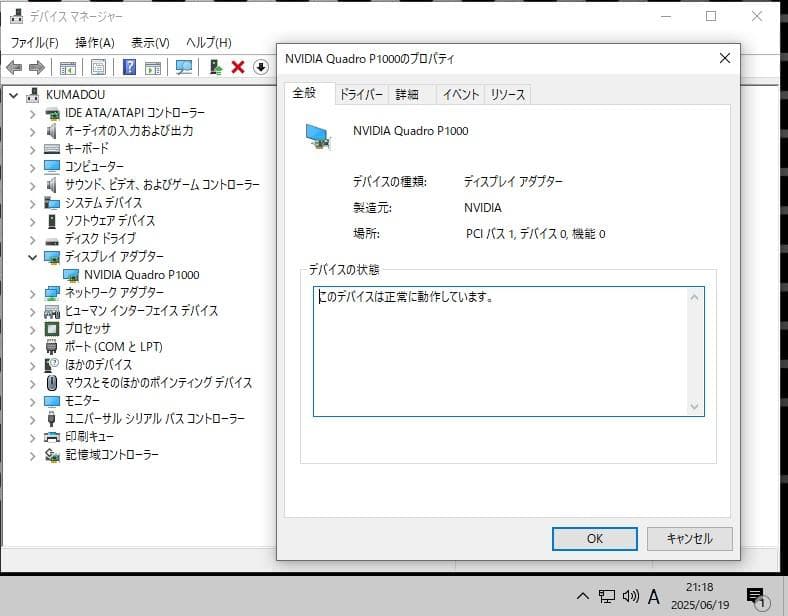This screenshot has width=788, height=616.
Task: Expand ポート (COM と LPT) category
Action: click(x=33, y=347)
